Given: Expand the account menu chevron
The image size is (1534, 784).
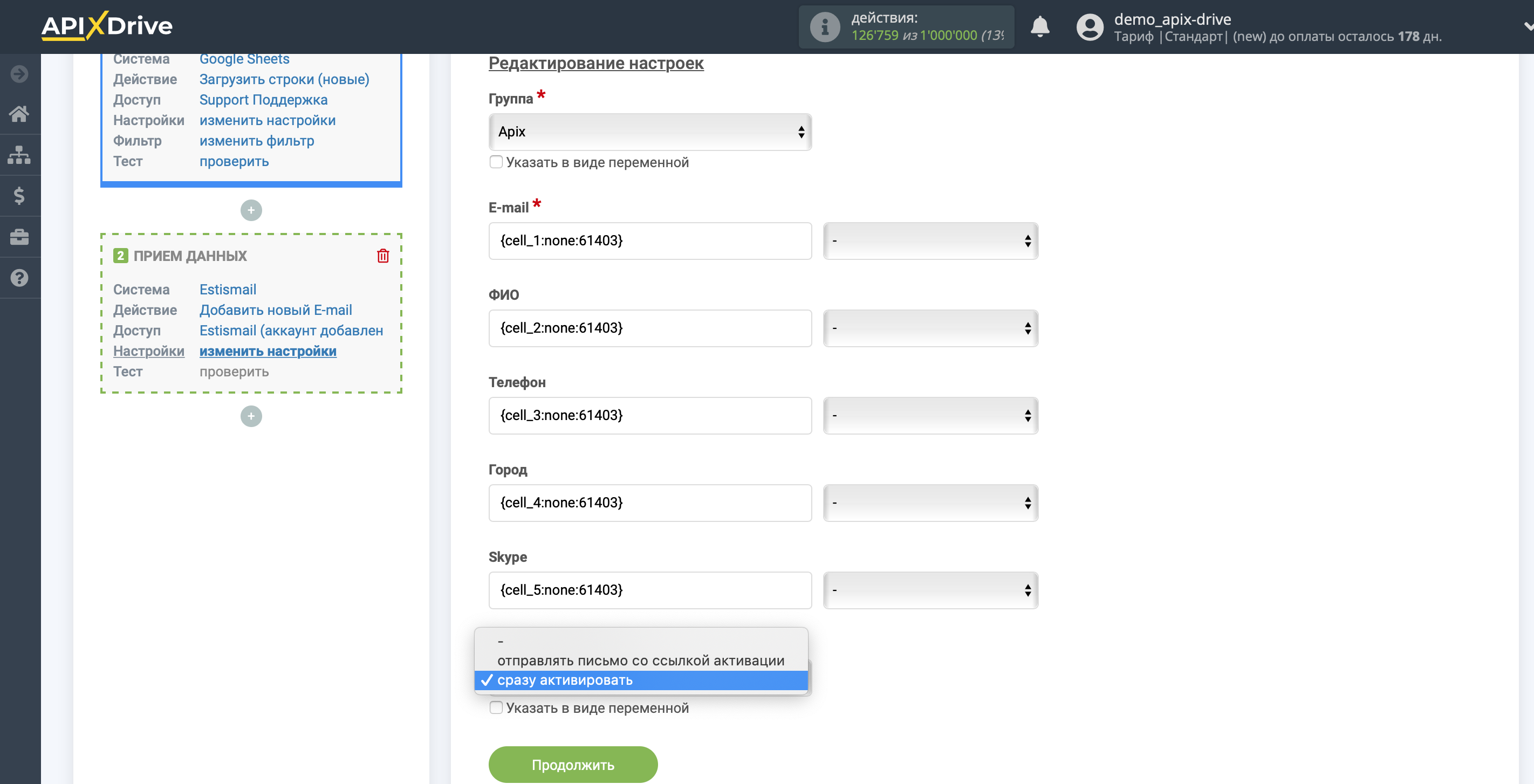Looking at the screenshot, I should pos(1528,26).
